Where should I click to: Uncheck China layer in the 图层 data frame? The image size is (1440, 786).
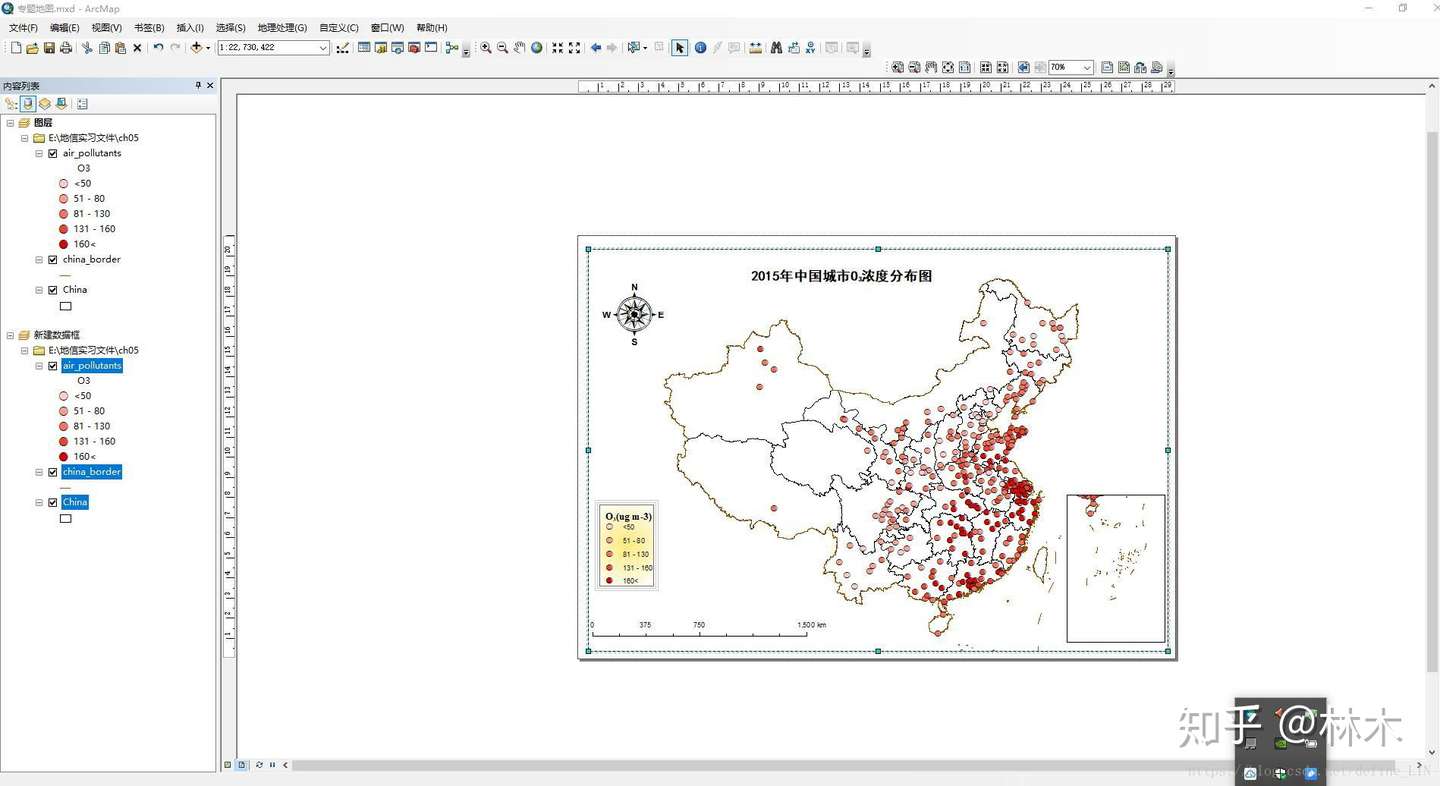(x=53, y=290)
